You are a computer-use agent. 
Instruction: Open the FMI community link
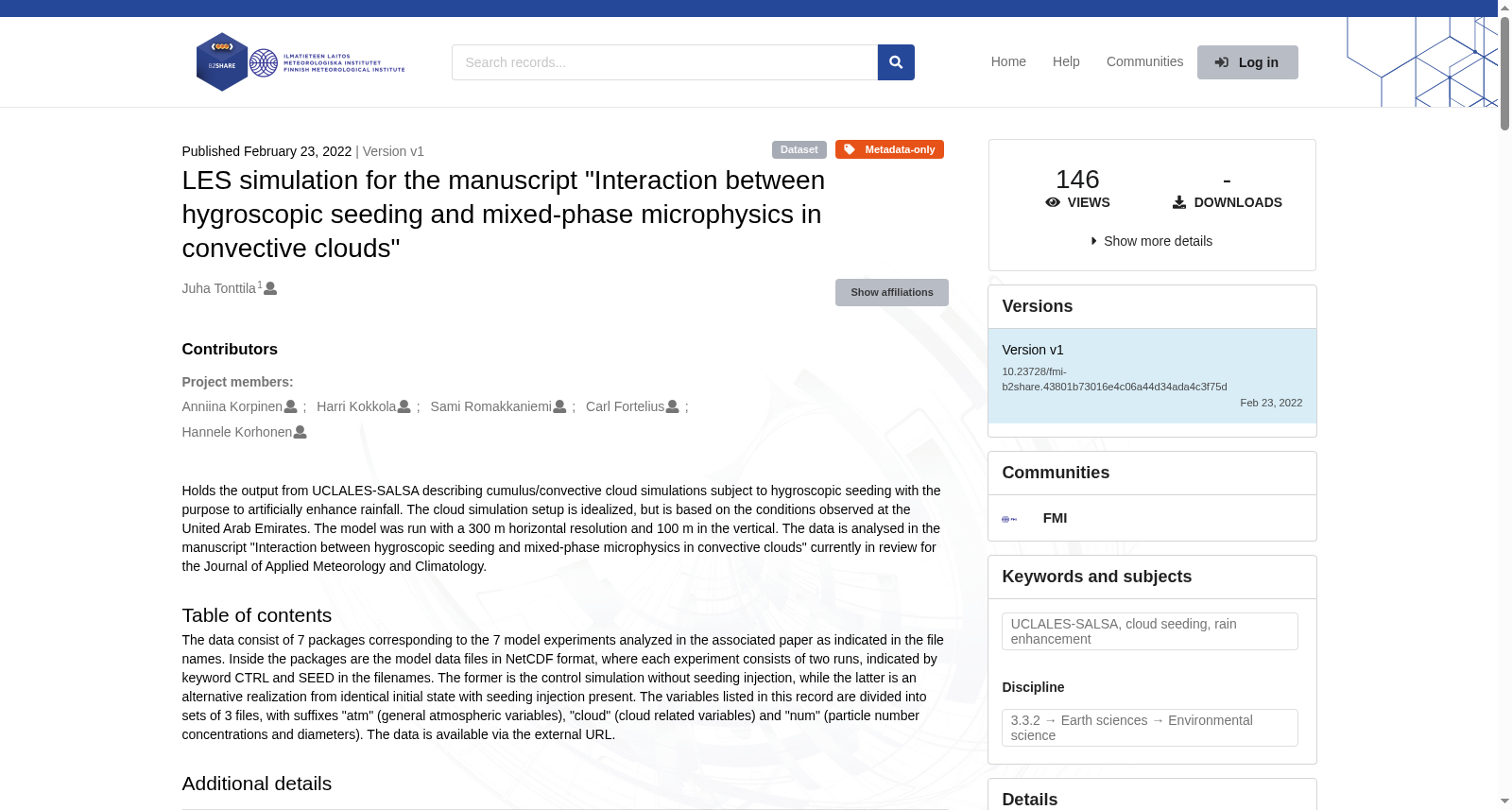coord(1055,518)
